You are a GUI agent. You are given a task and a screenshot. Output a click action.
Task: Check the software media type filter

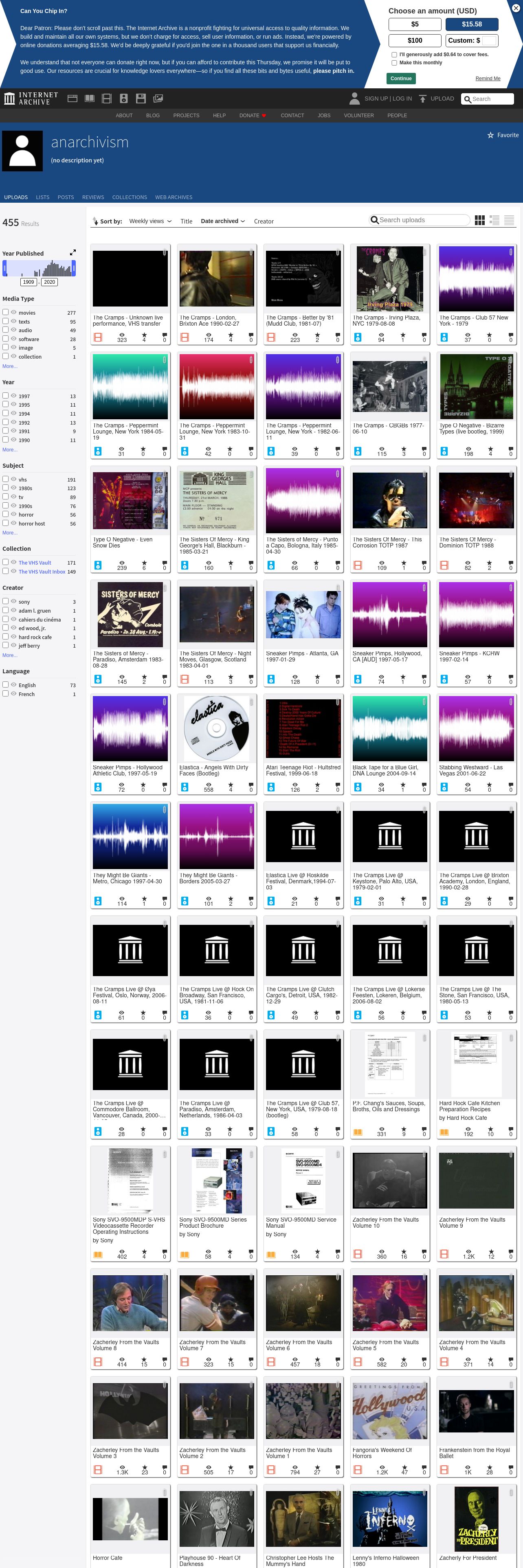coord(5,339)
